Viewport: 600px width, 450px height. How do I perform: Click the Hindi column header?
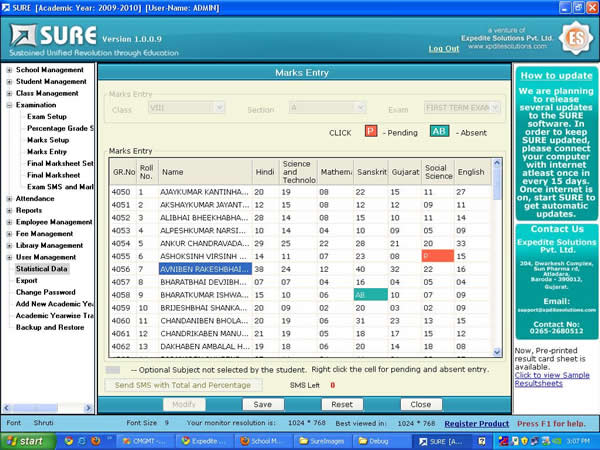(x=266, y=172)
